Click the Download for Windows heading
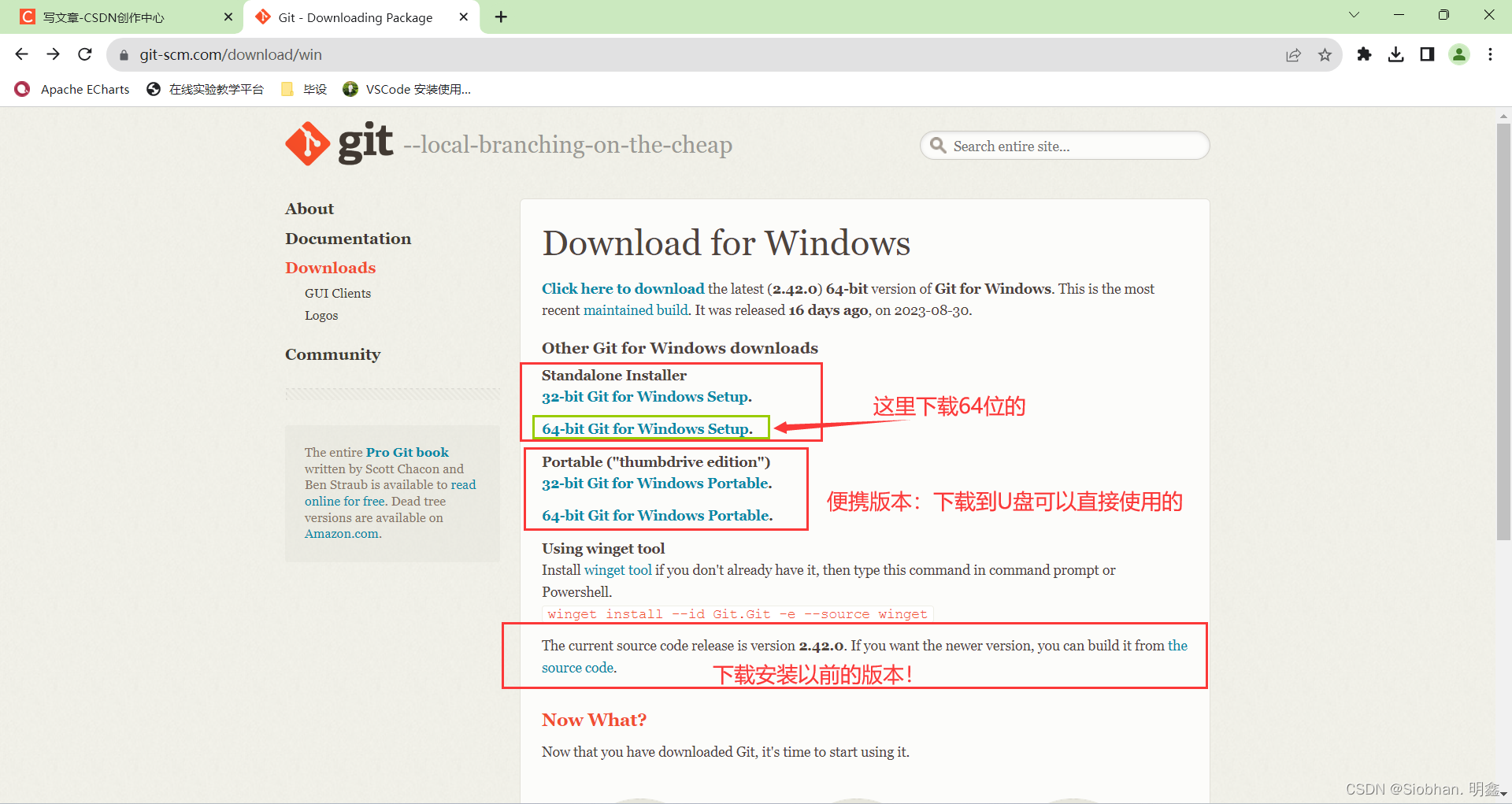This screenshot has height=804, width=1512. click(x=726, y=243)
